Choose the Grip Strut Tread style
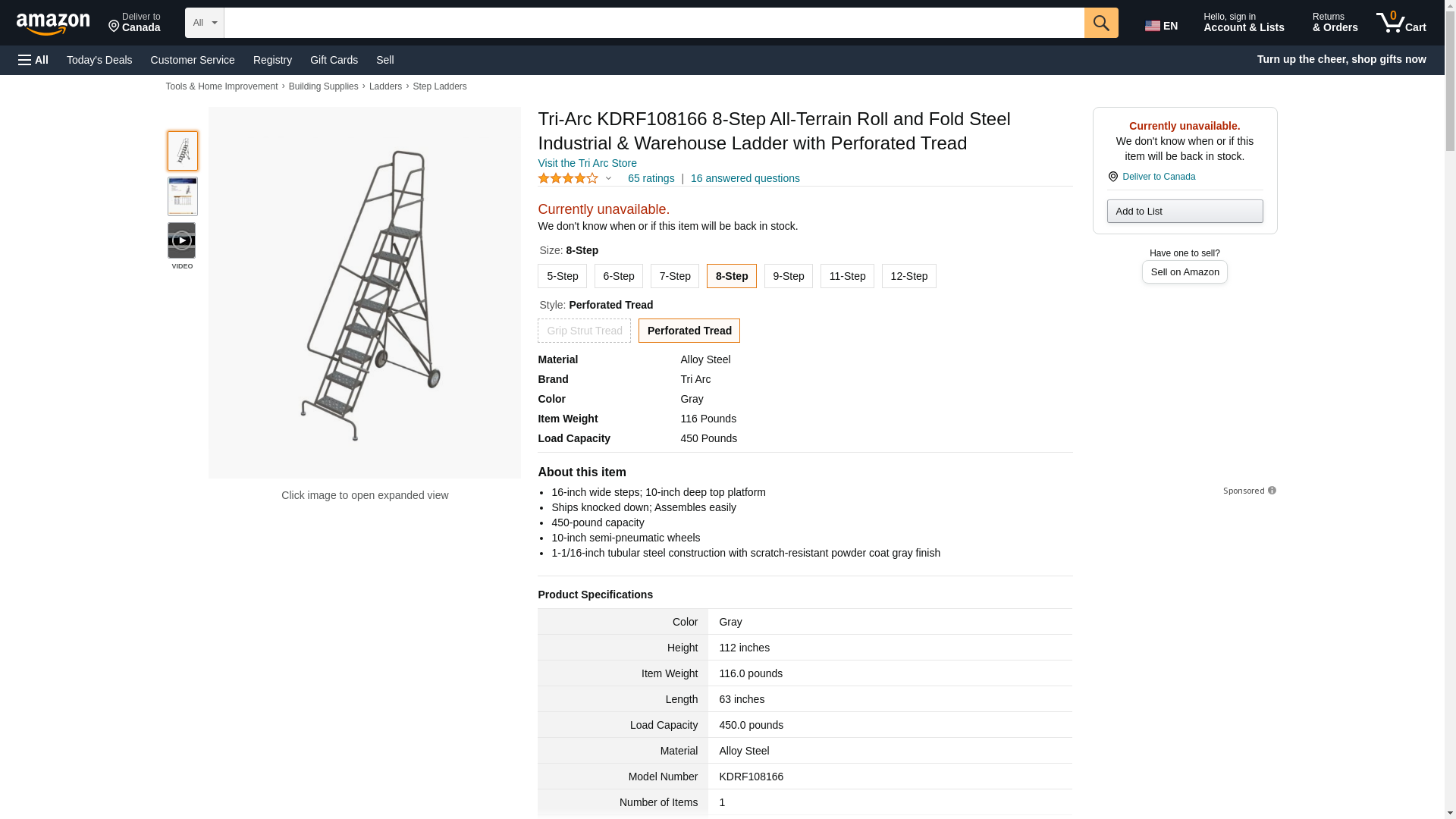Image resolution: width=1456 pixels, height=819 pixels. pyautogui.click(x=584, y=331)
